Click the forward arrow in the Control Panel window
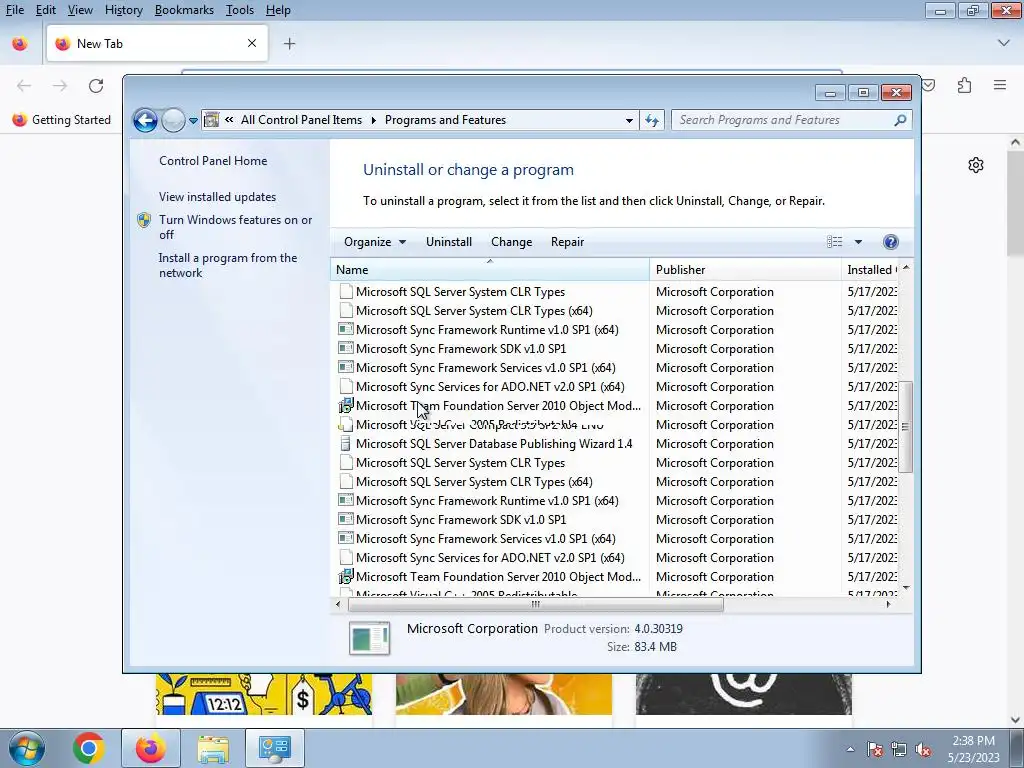 tap(173, 120)
